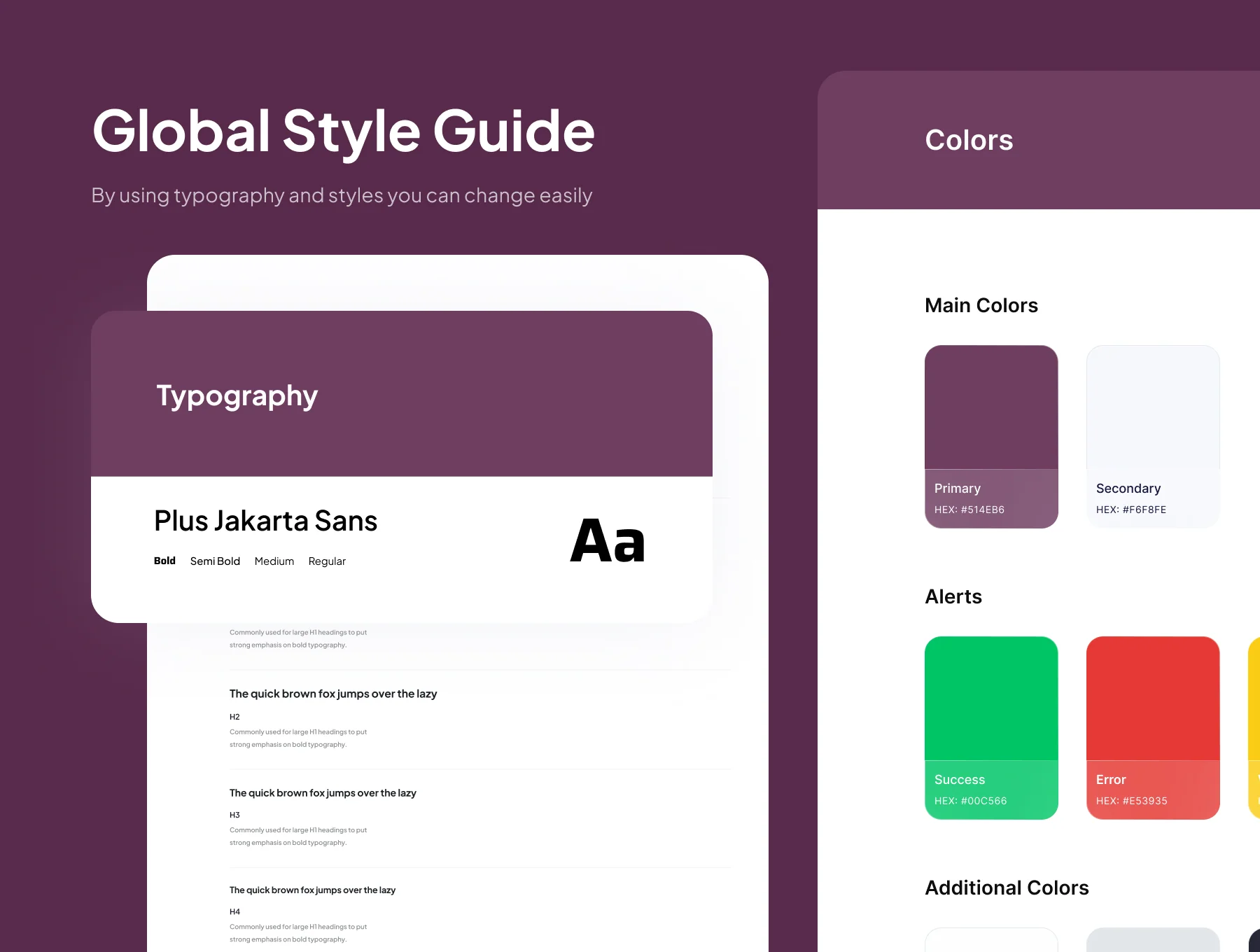Click the Primary swatch label
1260x952 pixels.
pyautogui.click(x=958, y=489)
